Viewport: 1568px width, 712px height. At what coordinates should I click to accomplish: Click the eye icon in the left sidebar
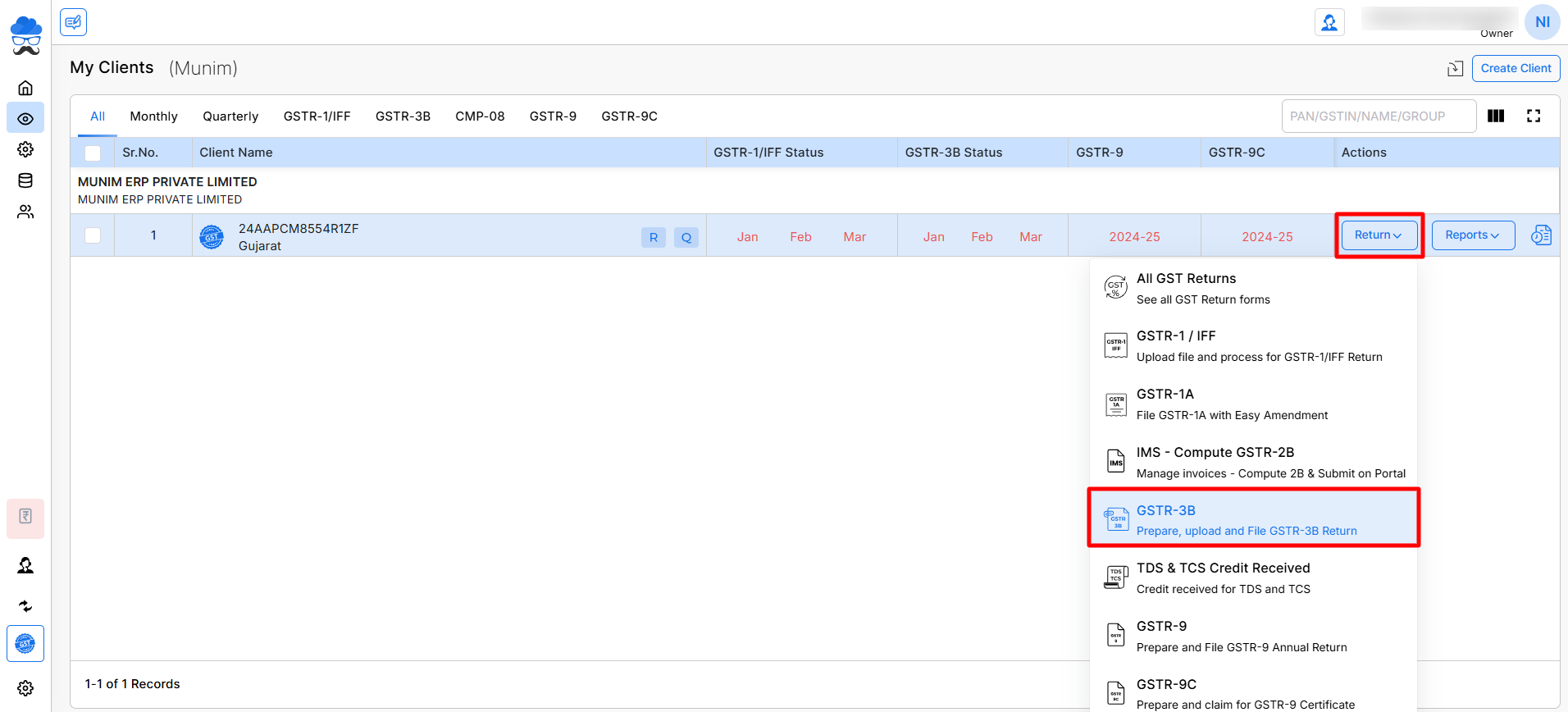coord(25,119)
